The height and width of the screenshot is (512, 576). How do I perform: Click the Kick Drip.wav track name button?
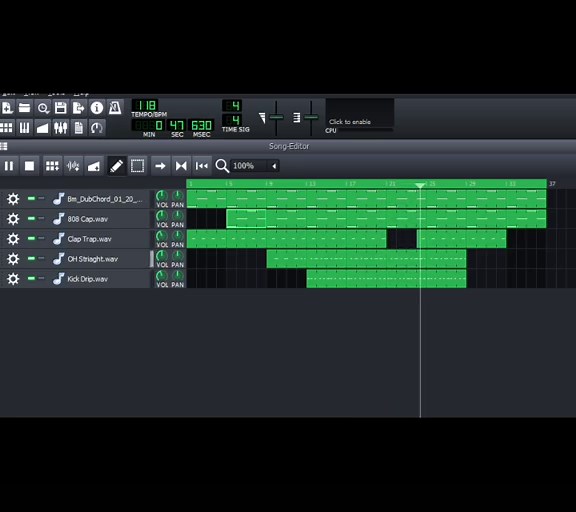click(100, 279)
